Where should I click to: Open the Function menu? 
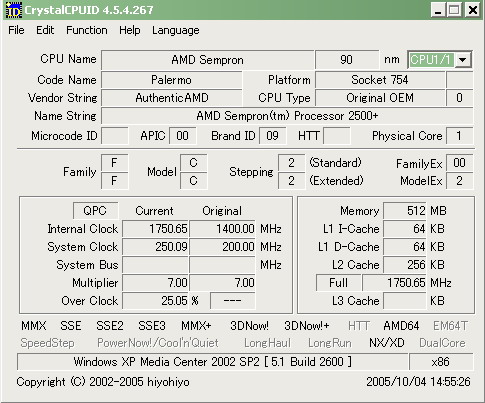[87, 30]
